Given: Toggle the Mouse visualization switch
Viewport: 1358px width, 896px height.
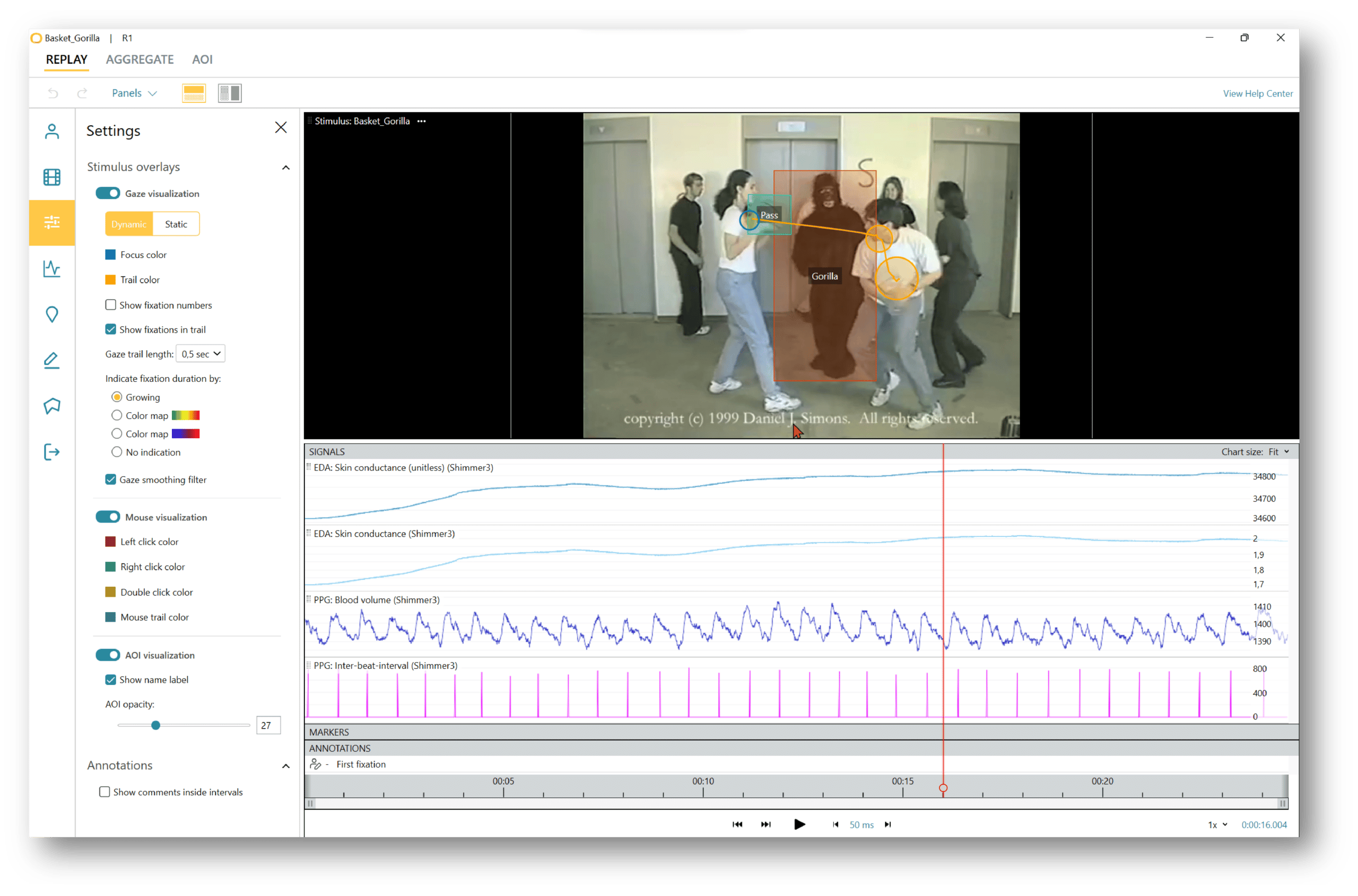Looking at the screenshot, I should tap(108, 517).
